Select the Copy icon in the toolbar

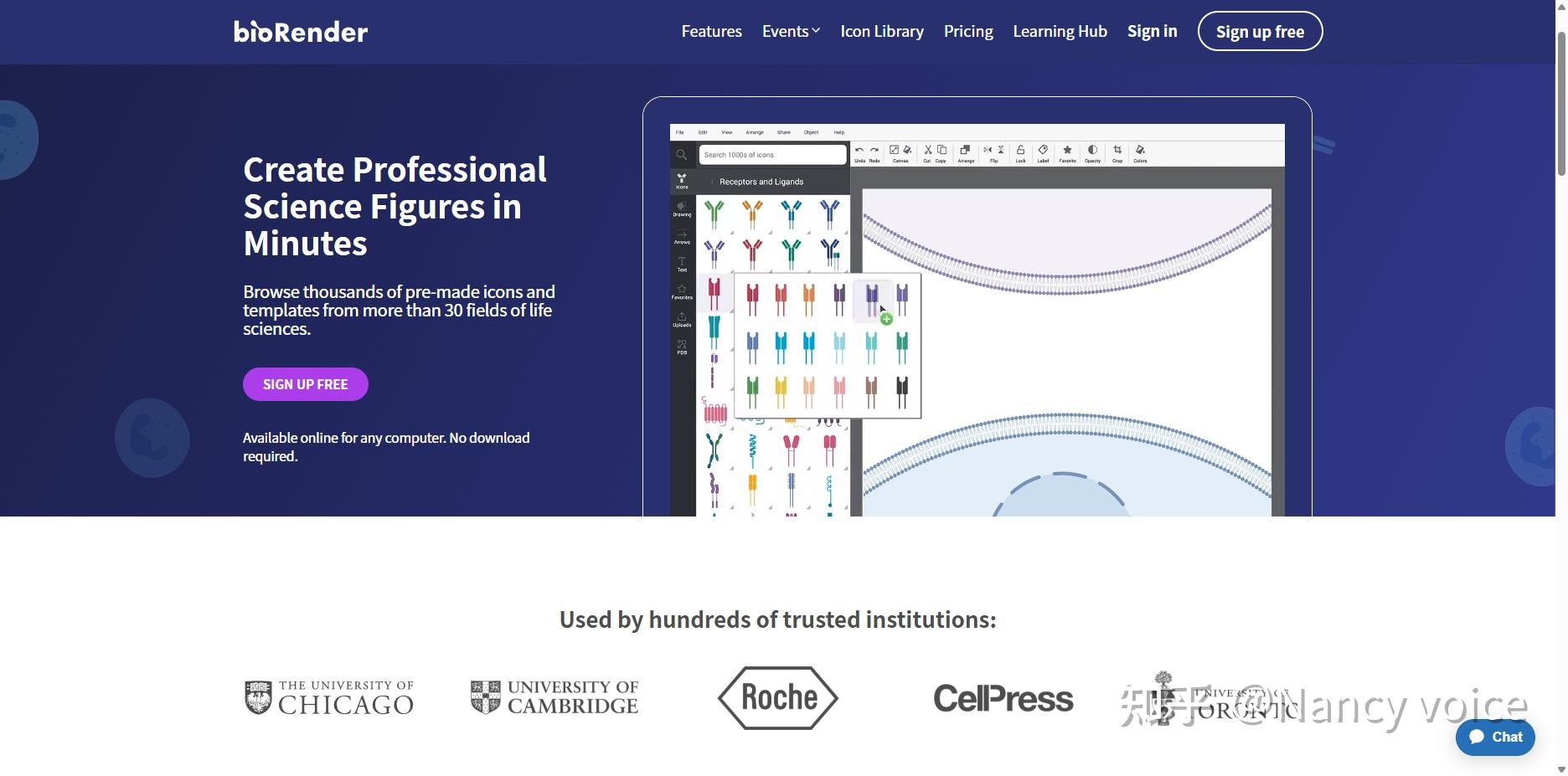coord(941,151)
